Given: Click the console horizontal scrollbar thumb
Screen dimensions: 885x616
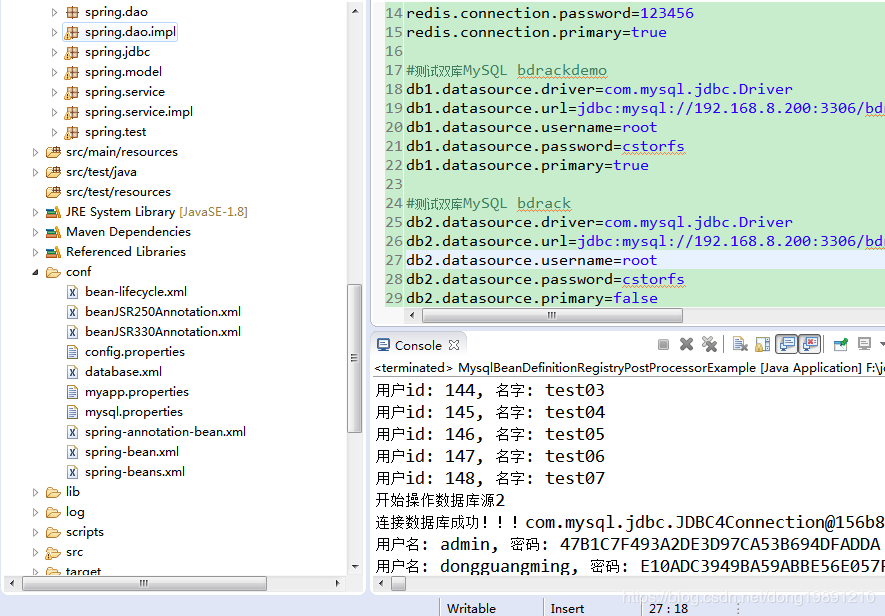Looking at the screenshot, I should pyautogui.click(x=398, y=583).
